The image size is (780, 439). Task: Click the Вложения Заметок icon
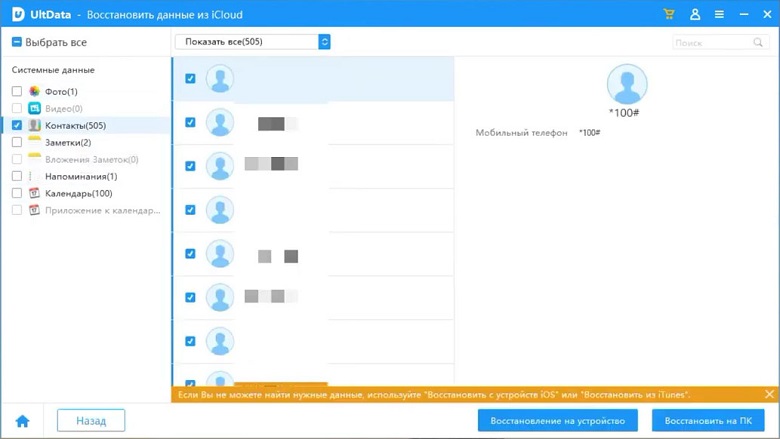[x=34, y=159]
